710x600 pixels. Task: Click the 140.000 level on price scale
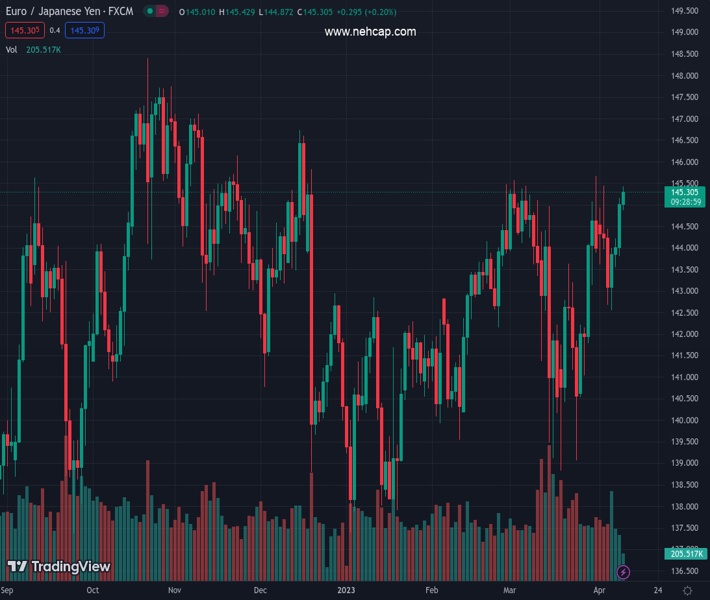point(684,420)
